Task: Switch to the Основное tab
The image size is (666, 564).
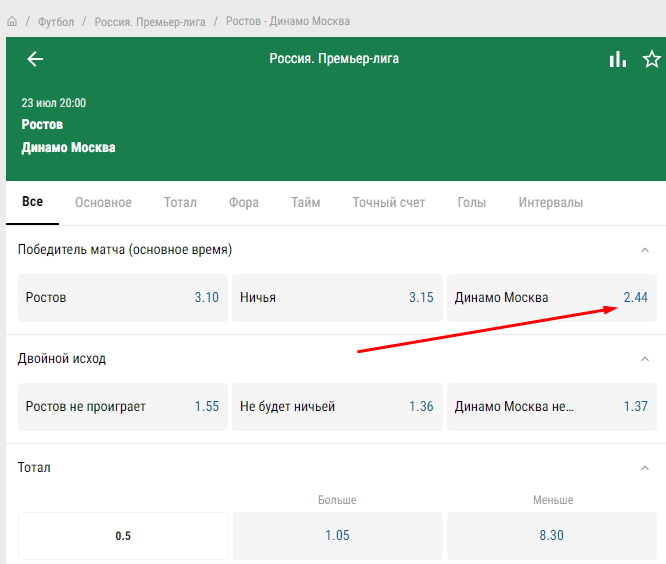Action: 103,203
